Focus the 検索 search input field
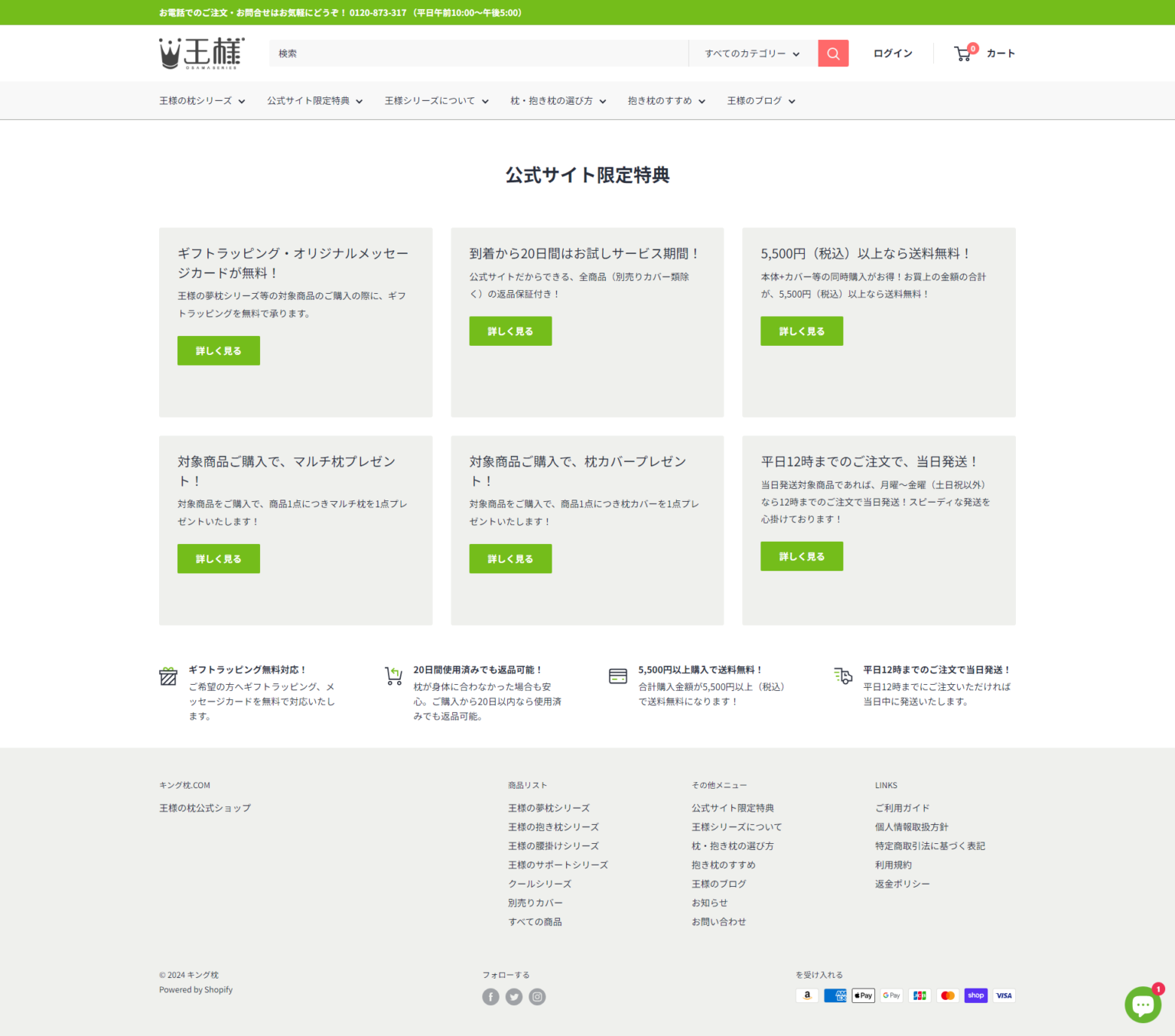The width and height of the screenshot is (1175, 1036). [x=479, y=54]
